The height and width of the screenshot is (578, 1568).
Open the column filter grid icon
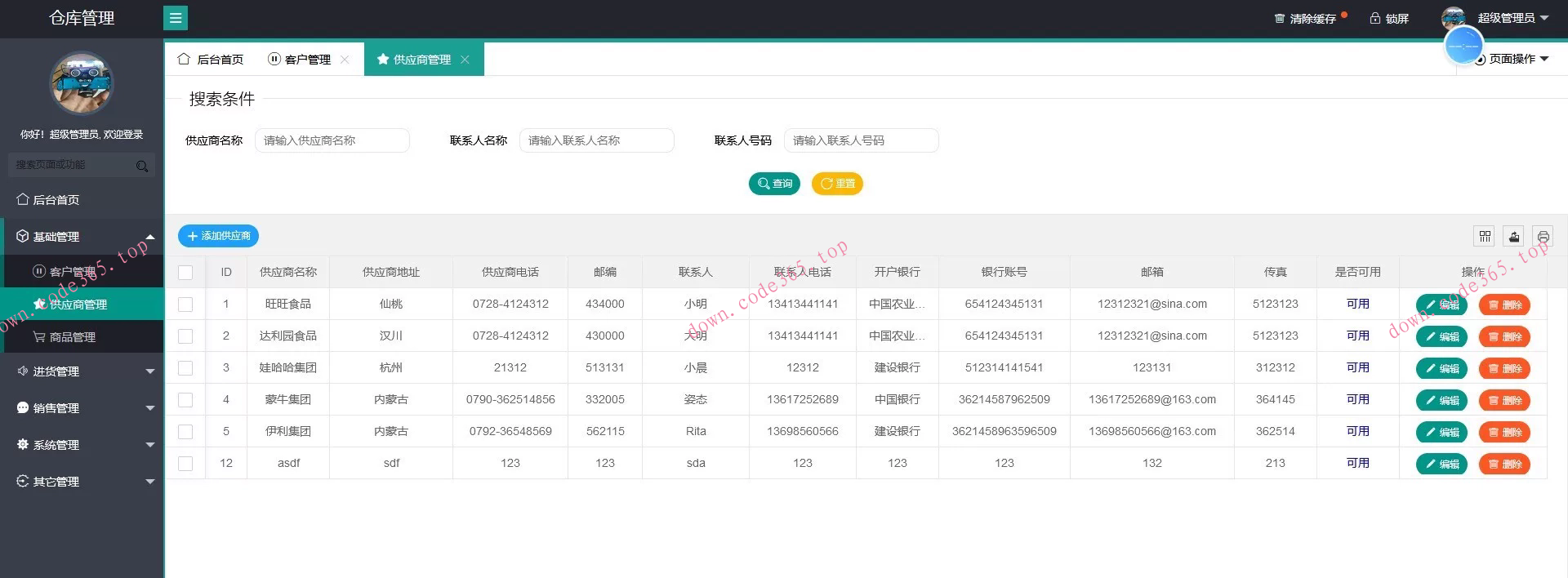click(x=1485, y=237)
